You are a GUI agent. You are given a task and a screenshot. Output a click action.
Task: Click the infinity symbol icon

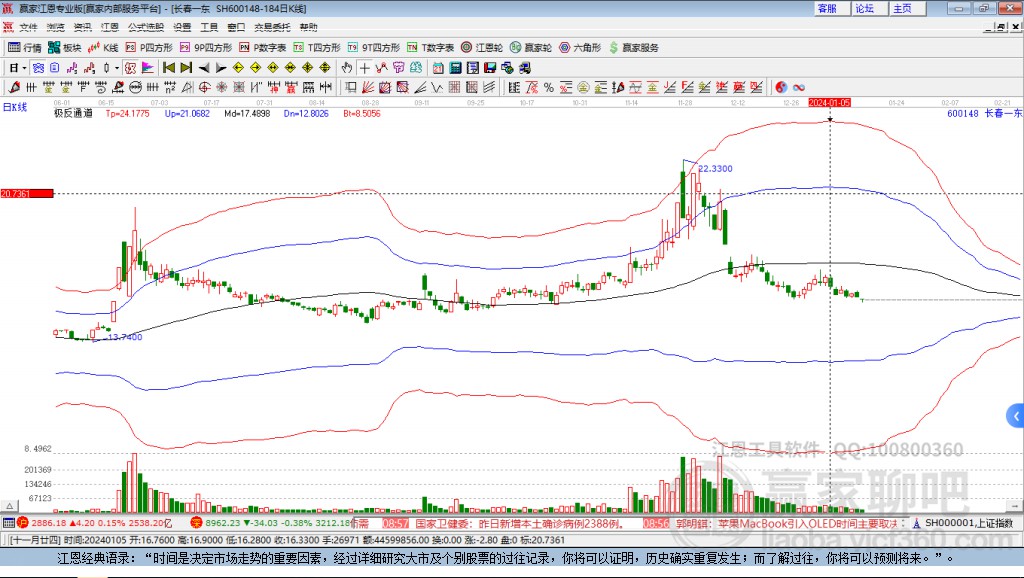pos(799,88)
